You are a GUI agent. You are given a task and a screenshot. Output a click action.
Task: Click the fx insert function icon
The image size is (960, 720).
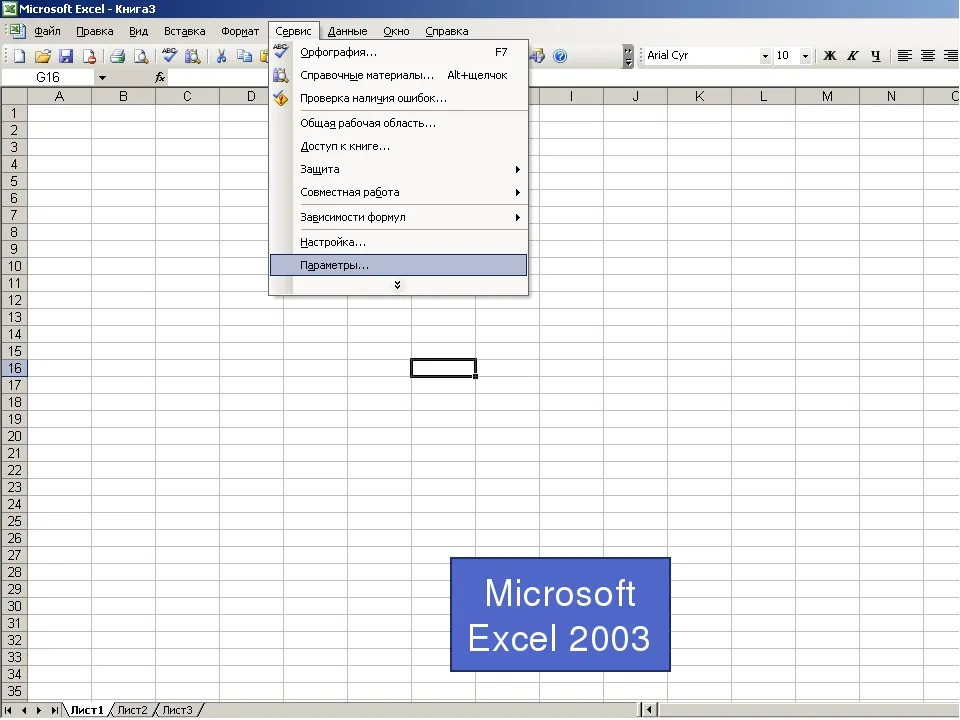pos(159,77)
